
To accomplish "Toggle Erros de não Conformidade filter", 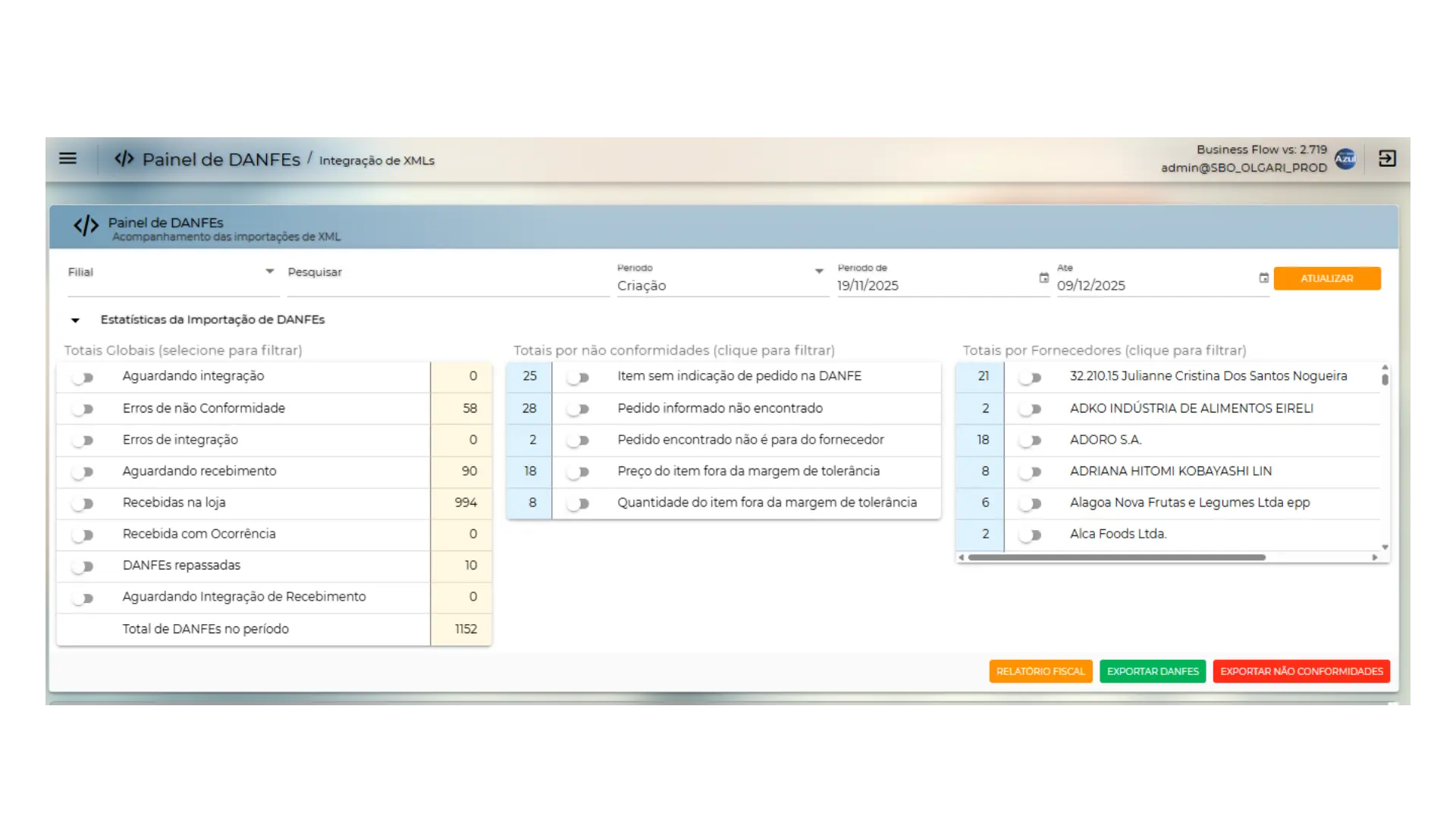I will tap(83, 409).
